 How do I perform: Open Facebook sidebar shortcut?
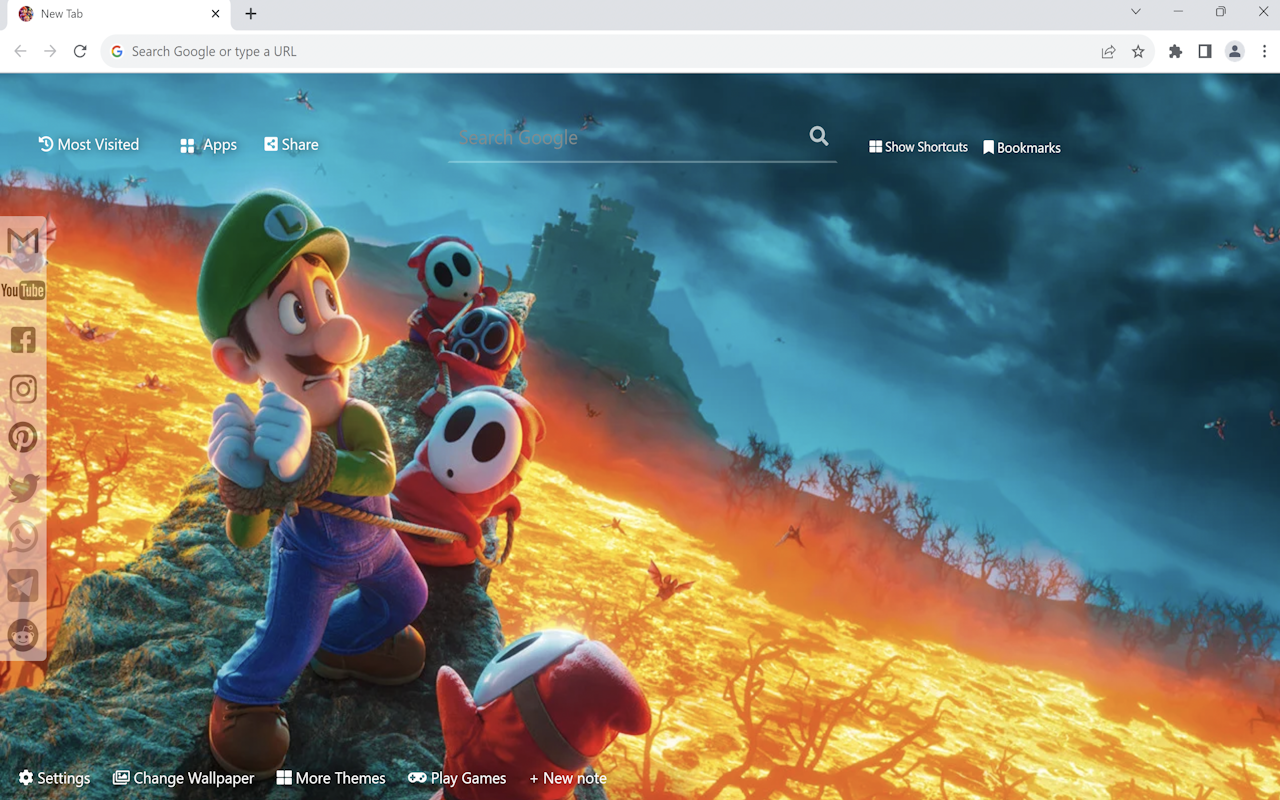coord(23,340)
